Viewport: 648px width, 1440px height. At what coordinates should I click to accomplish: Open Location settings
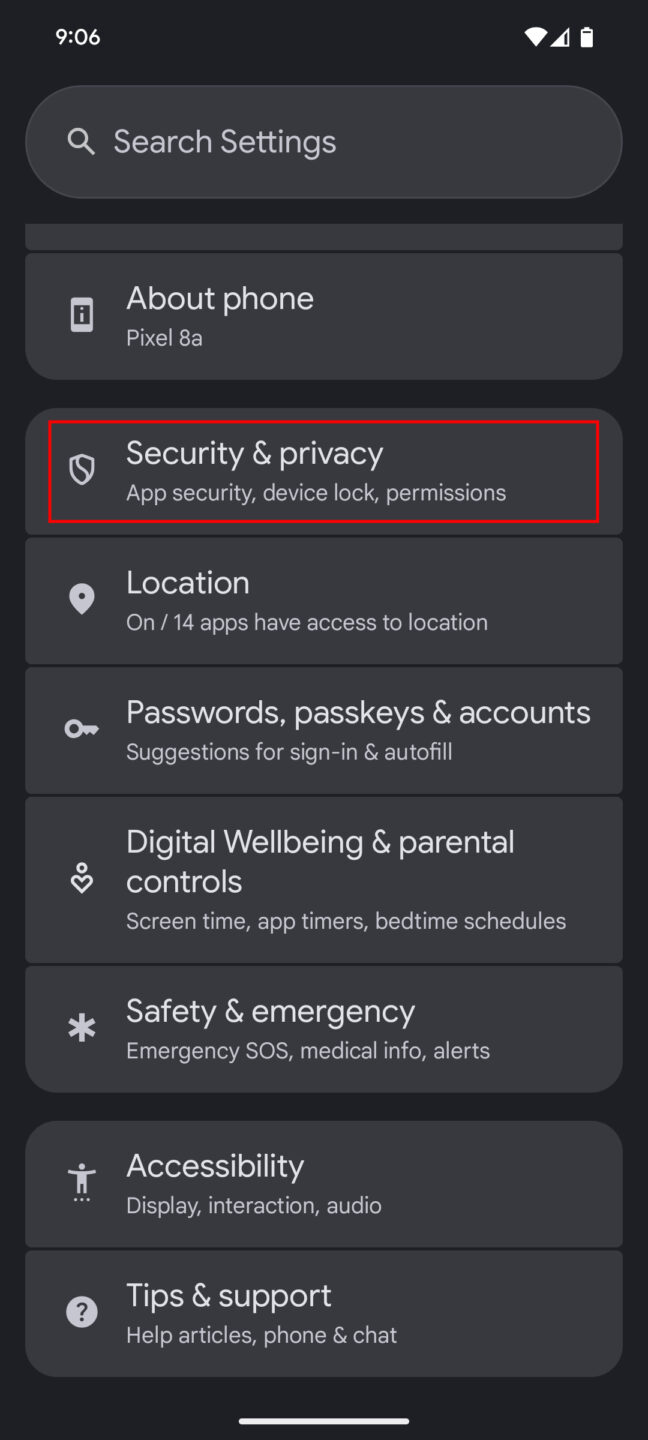click(324, 599)
